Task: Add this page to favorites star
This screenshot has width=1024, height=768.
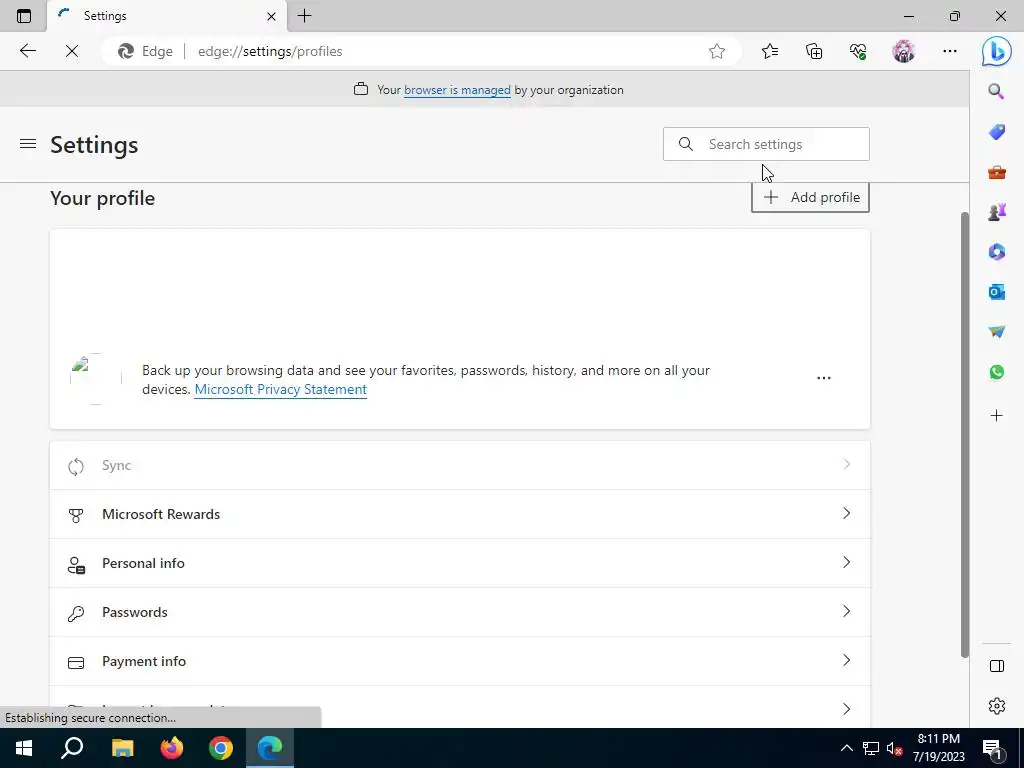Action: [716, 51]
